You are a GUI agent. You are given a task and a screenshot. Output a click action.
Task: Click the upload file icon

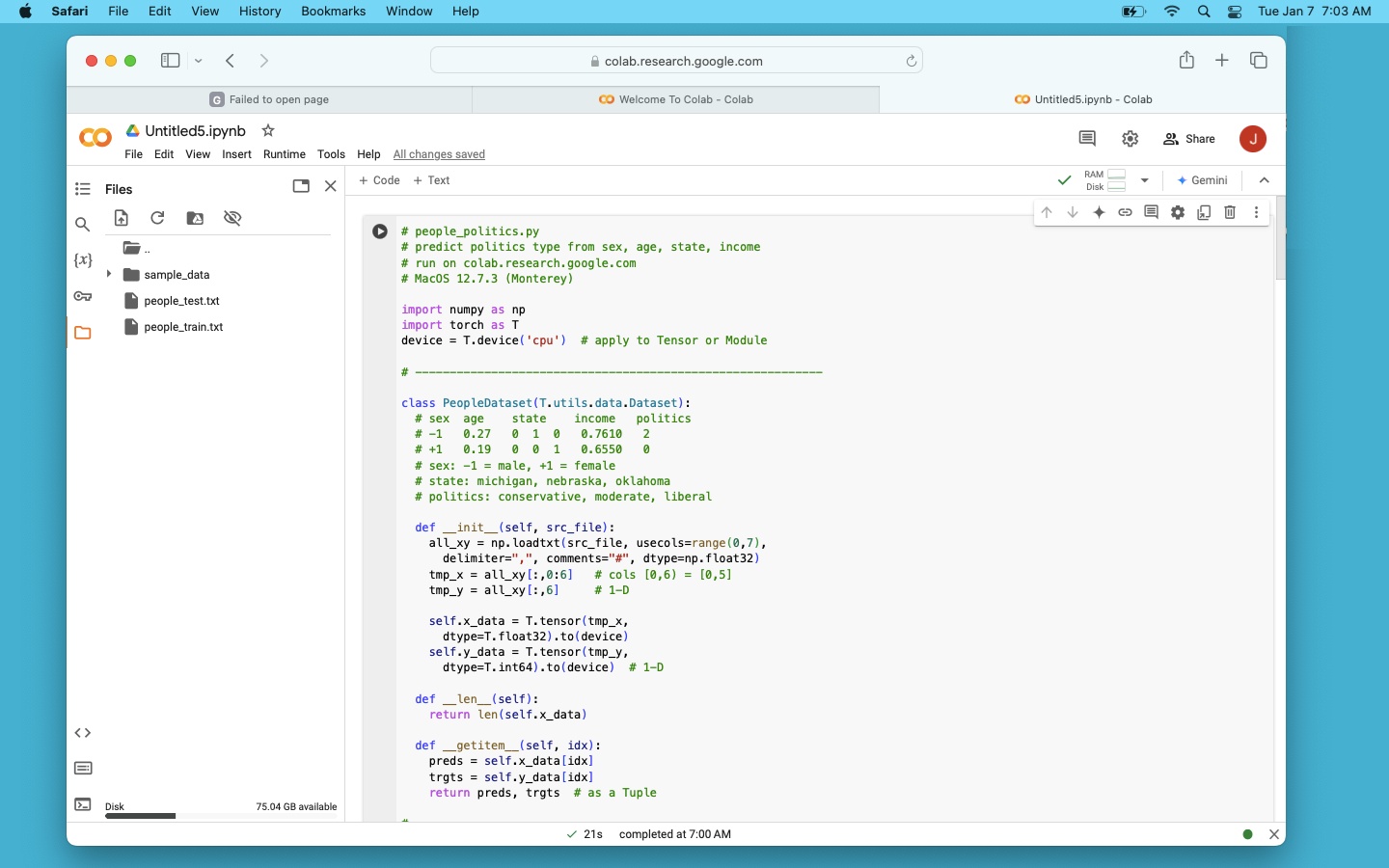(122, 218)
